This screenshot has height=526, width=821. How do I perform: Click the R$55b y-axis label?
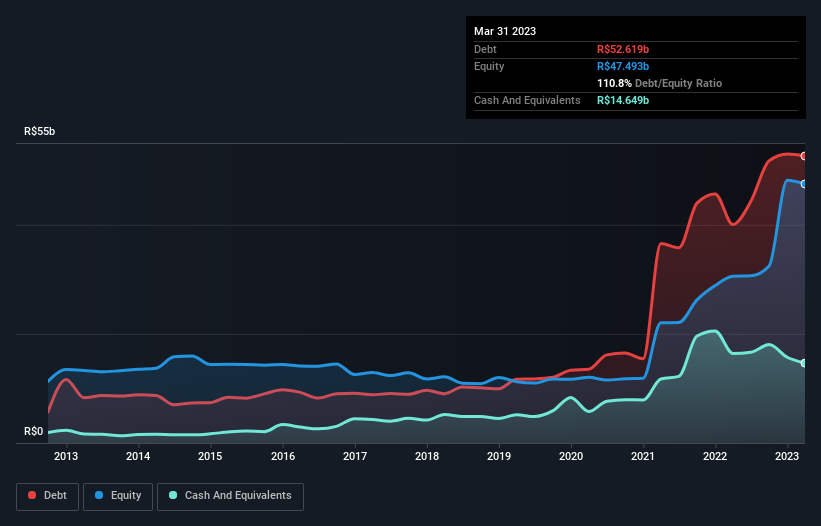click(39, 131)
